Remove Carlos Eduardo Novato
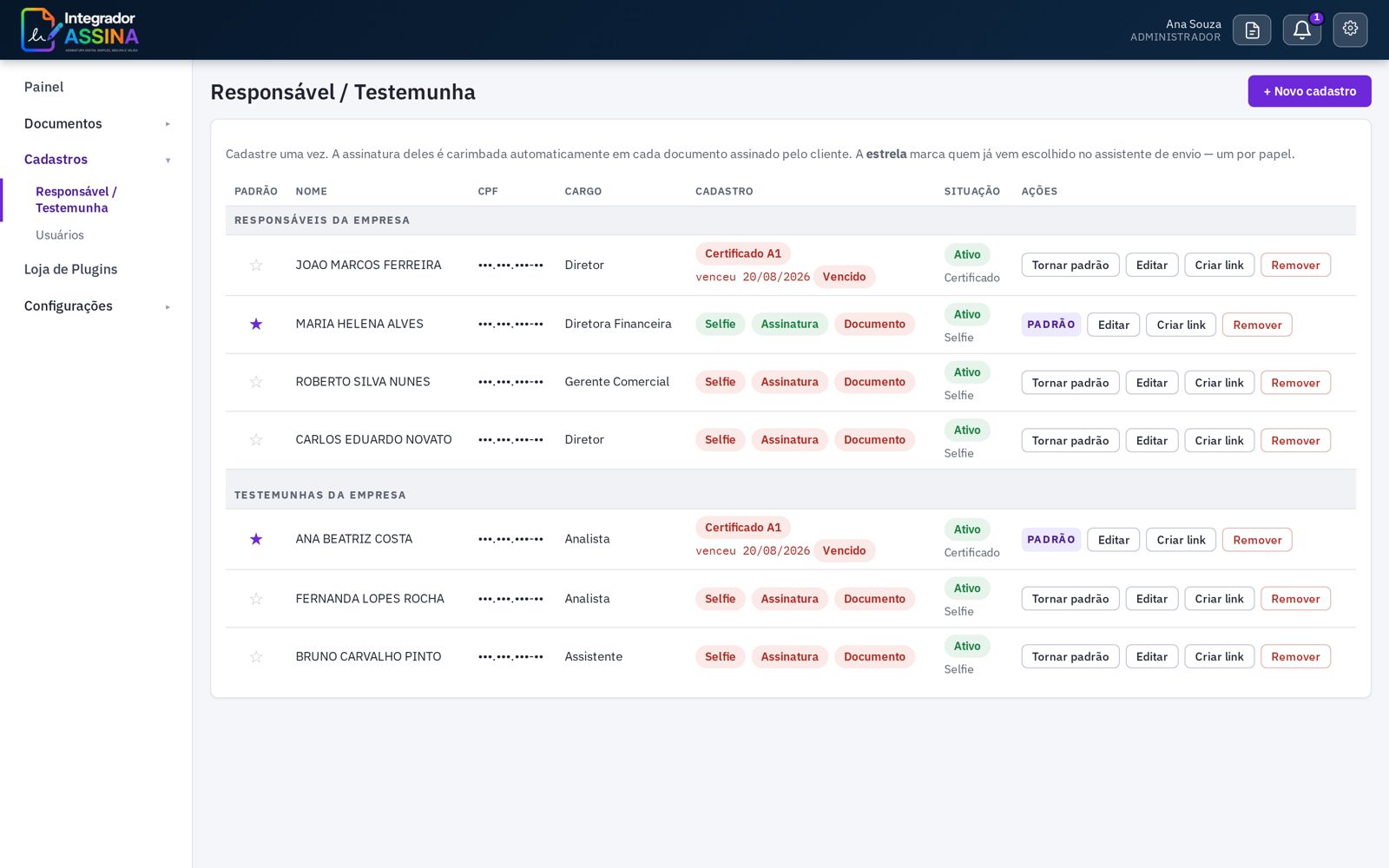Screen dimensions: 1389x868 pyautogui.click(x=1295, y=441)
